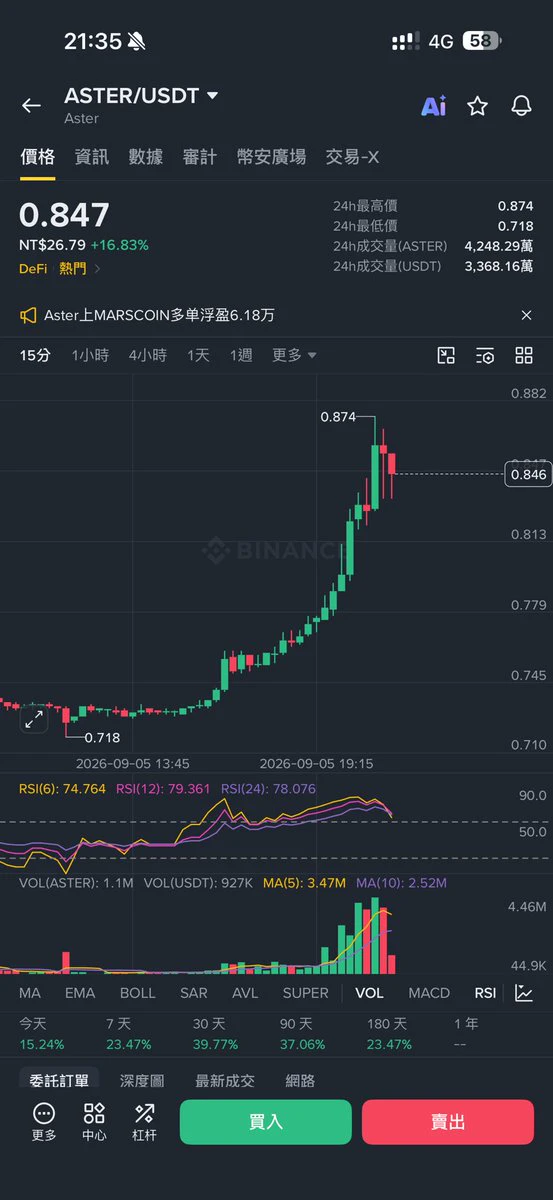Go back using the arrow icon
This screenshot has width=553, height=1200.
click(31, 105)
